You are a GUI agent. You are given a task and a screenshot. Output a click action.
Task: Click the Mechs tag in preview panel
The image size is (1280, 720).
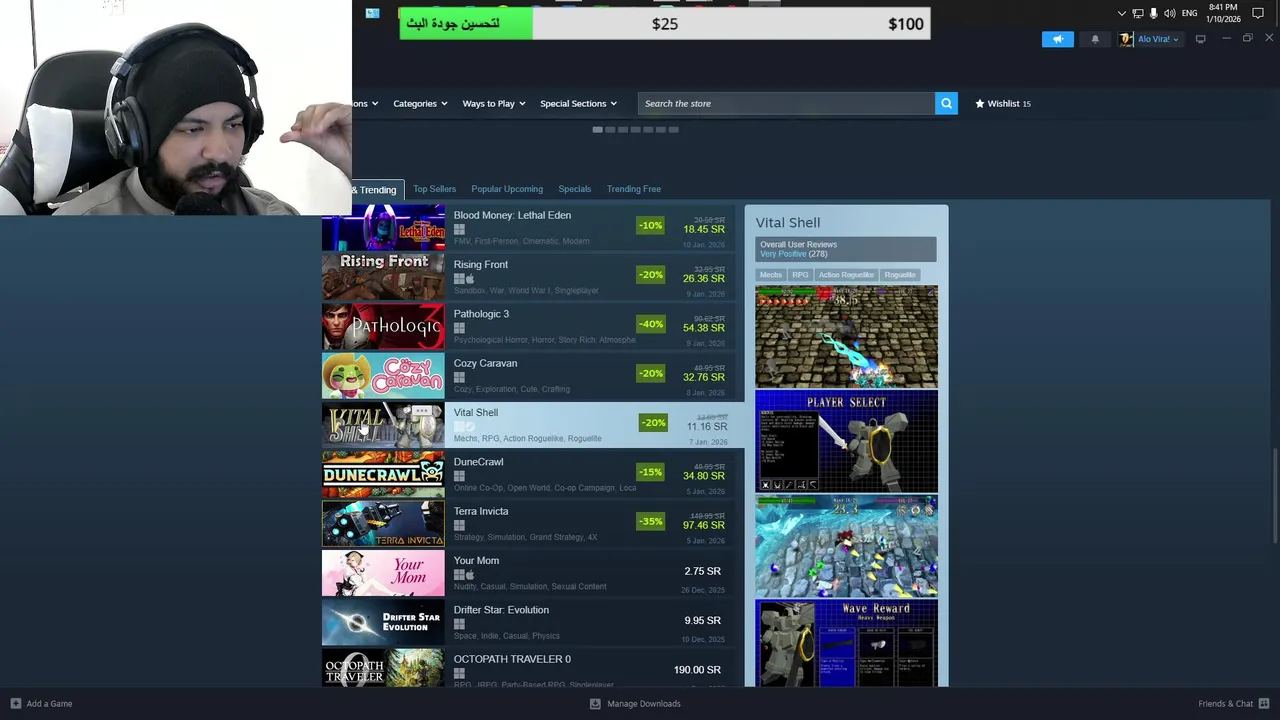point(771,275)
